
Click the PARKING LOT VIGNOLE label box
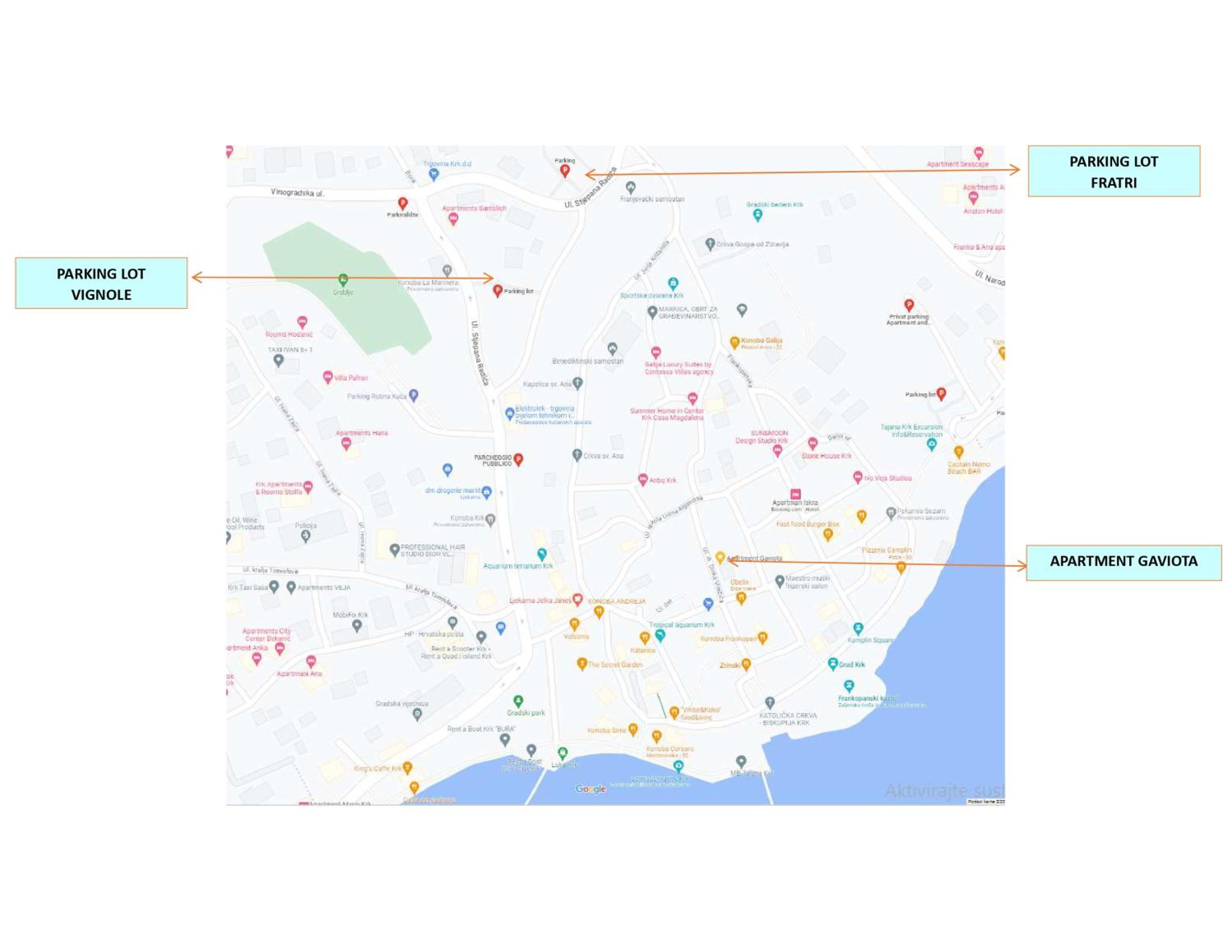[x=101, y=283]
